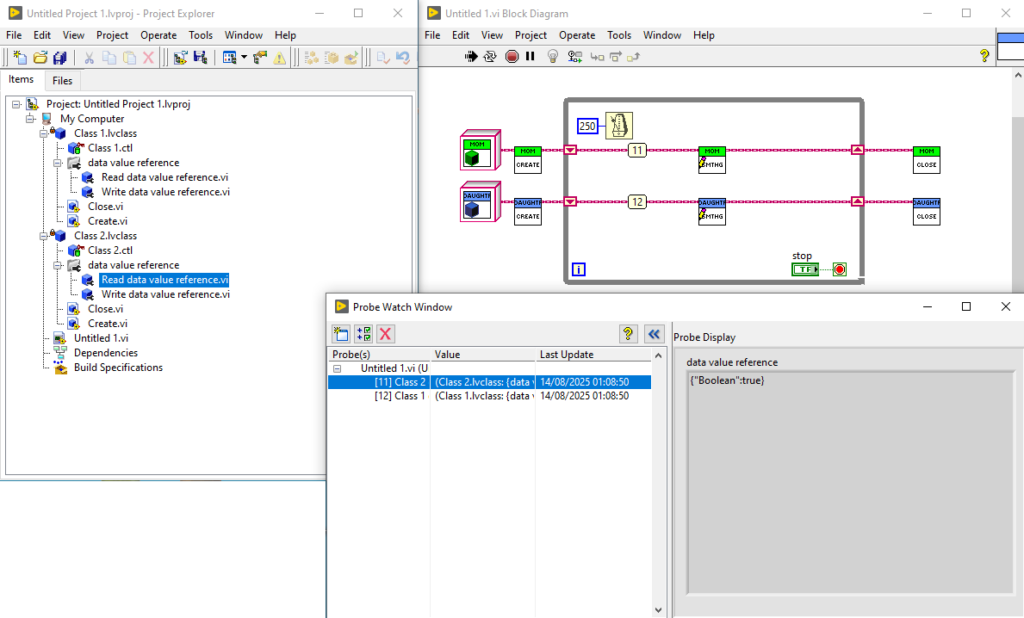Click the Step Into icon in Block Diagram

click(x=597, y=57)
